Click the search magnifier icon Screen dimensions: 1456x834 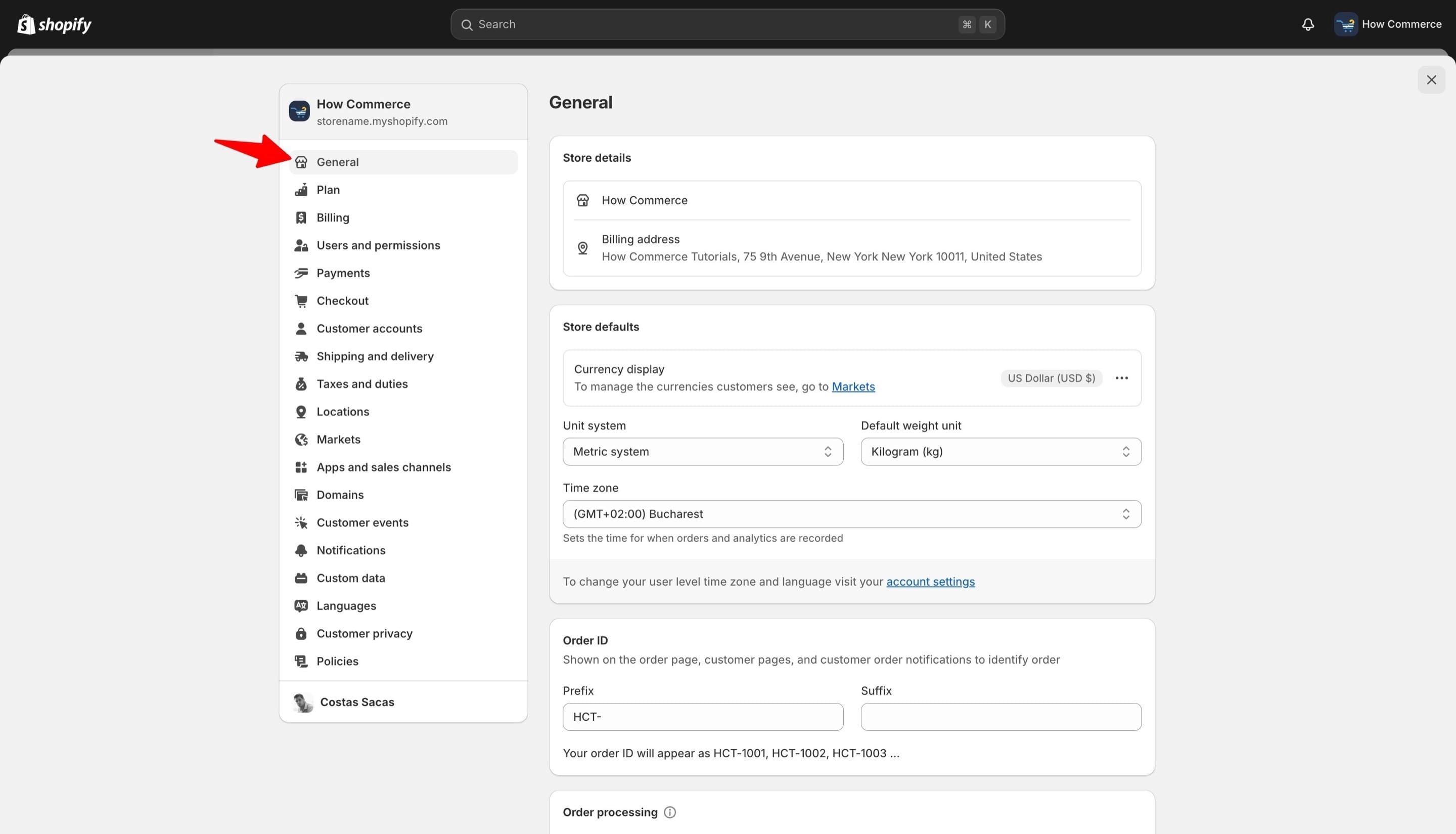tap(467, 25)
